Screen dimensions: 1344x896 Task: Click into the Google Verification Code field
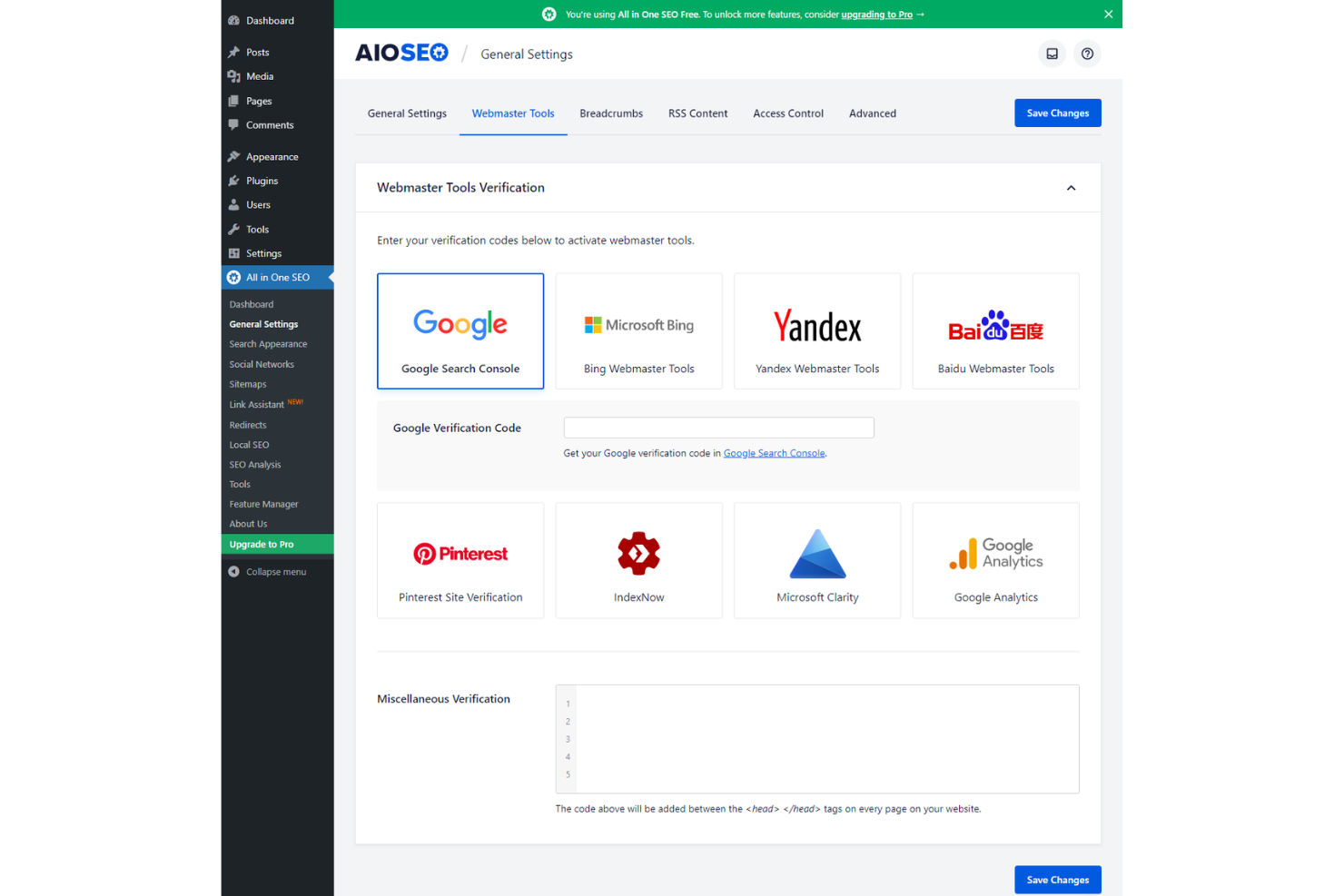(x=718, y=427)
